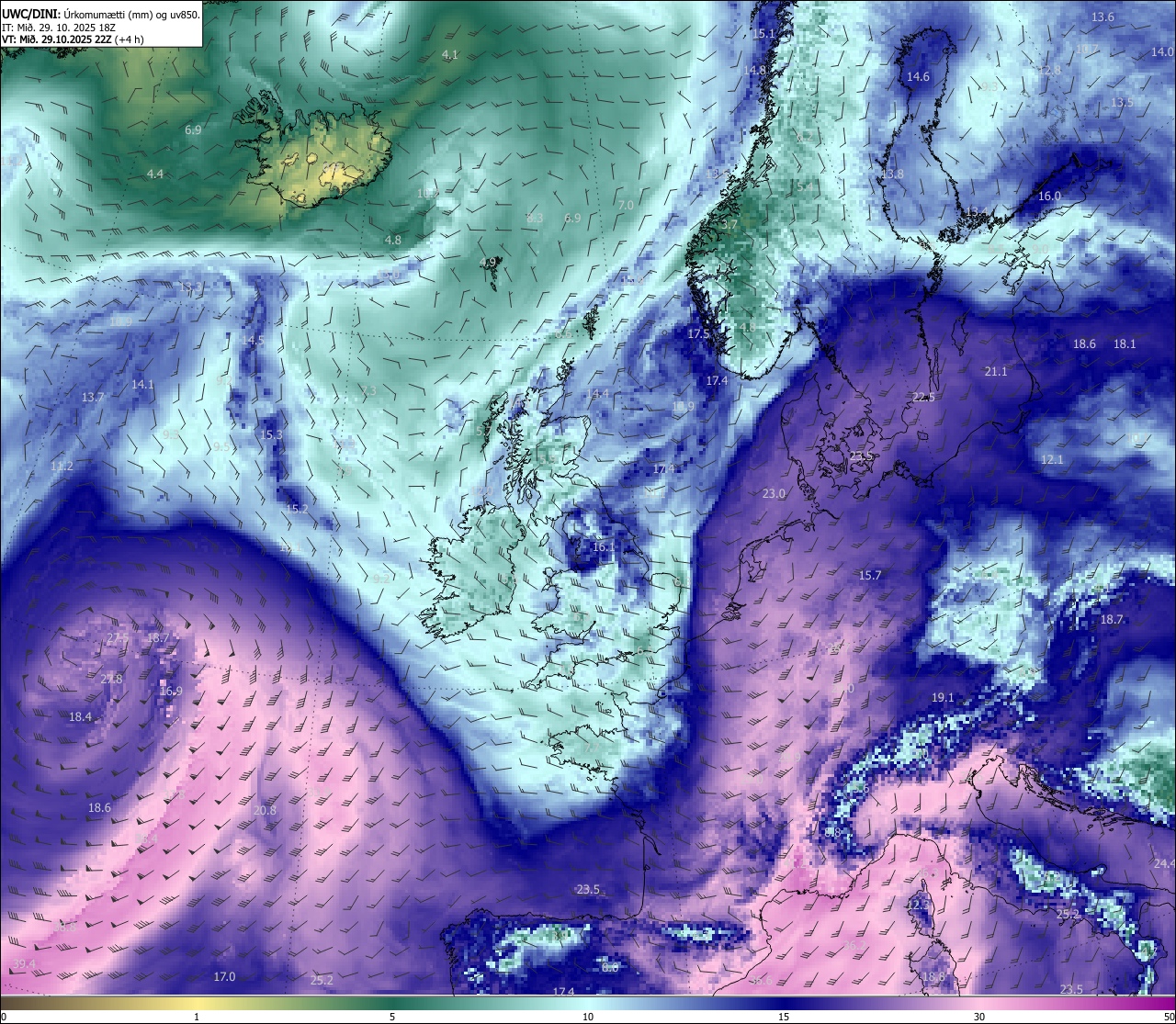Click the 21.1 value label over the Baltic region
The height and width of the screenshot is (1024, 1176).
996,371
